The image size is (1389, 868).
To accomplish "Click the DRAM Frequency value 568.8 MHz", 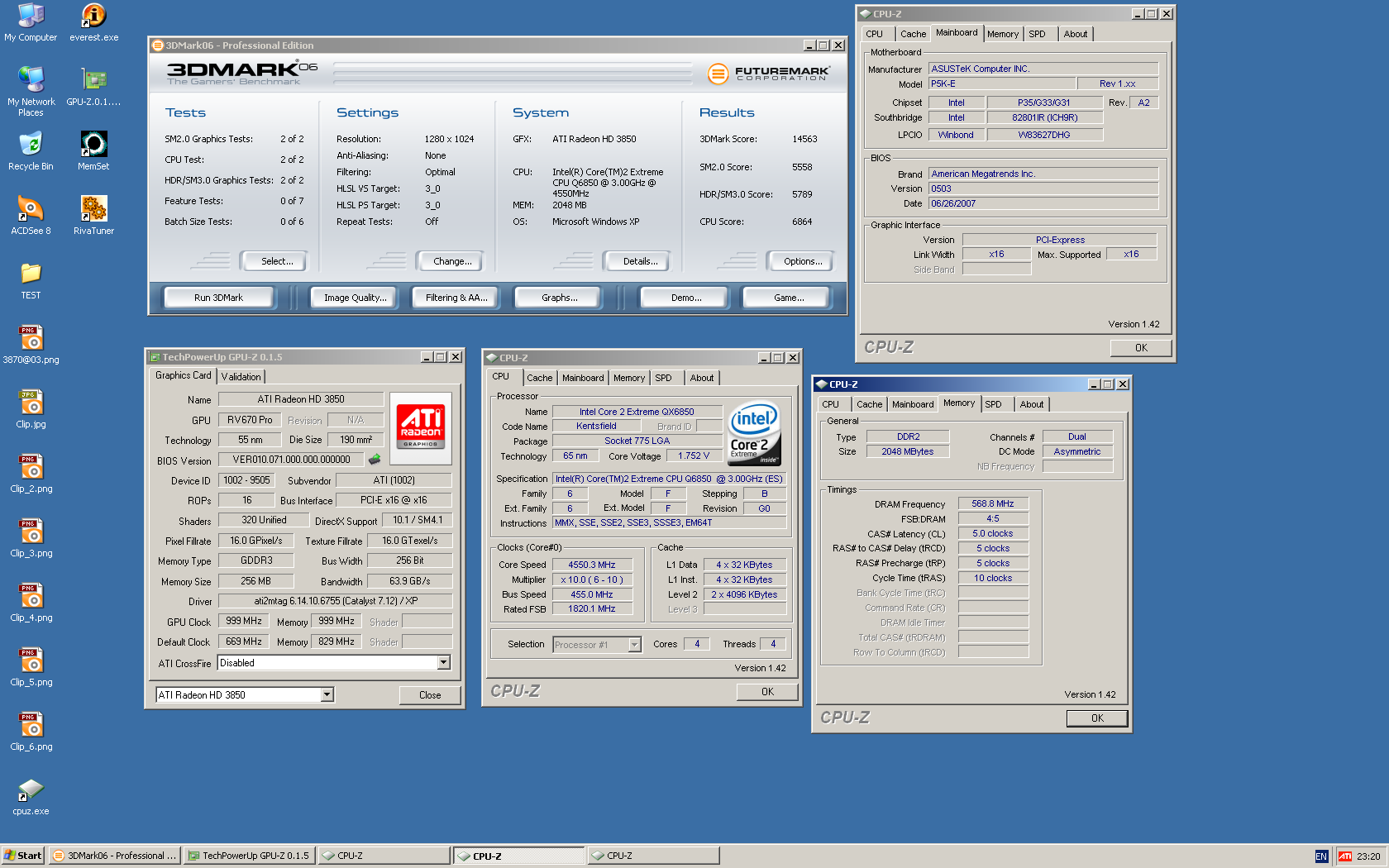I will click(x=993, y=503).
